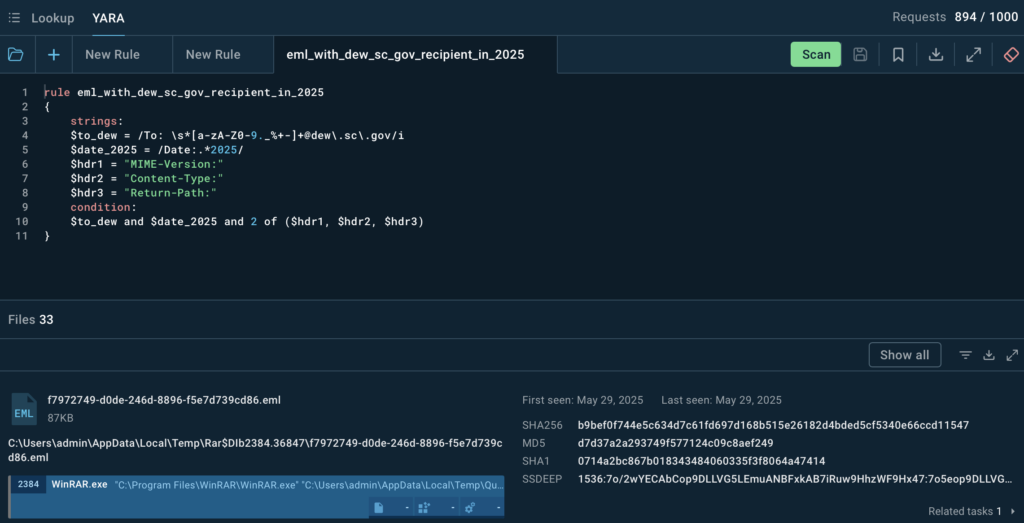The image size is (1024, 523).
Task: Expand the editor to fullscreen
Action: 973,54
